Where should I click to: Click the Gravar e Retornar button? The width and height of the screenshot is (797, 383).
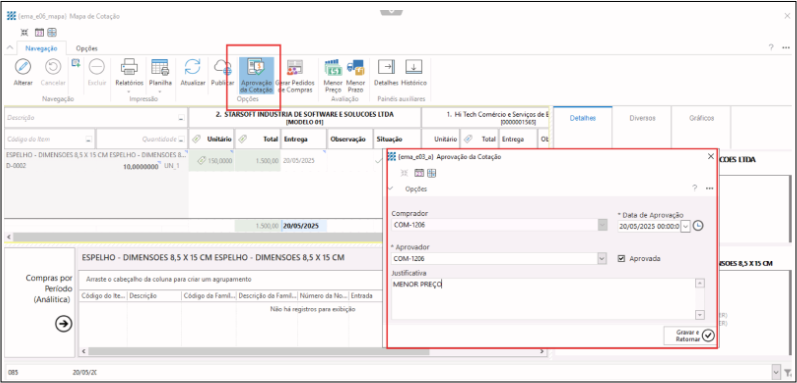pyautogui.click(x=689, y=335)
